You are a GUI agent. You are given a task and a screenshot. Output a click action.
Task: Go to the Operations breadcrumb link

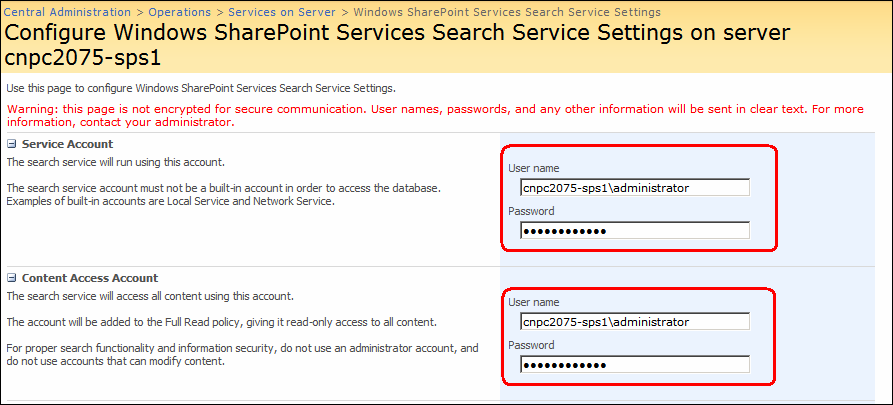pos(179,11)
